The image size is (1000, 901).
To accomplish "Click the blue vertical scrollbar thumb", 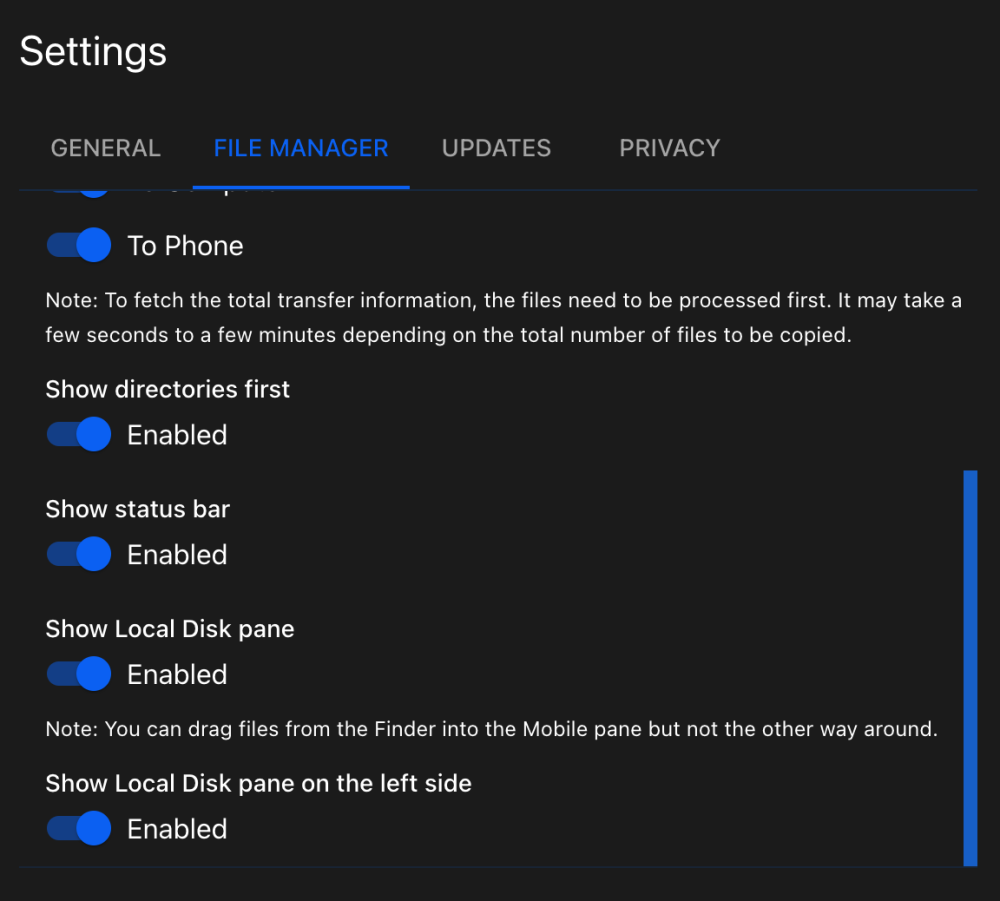I will (969, 667).
